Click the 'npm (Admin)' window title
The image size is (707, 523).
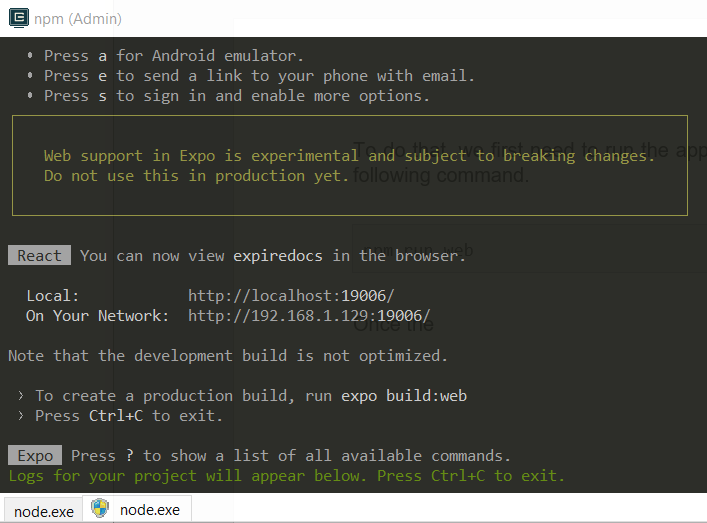pyautogui.click(x=78, y=19)
